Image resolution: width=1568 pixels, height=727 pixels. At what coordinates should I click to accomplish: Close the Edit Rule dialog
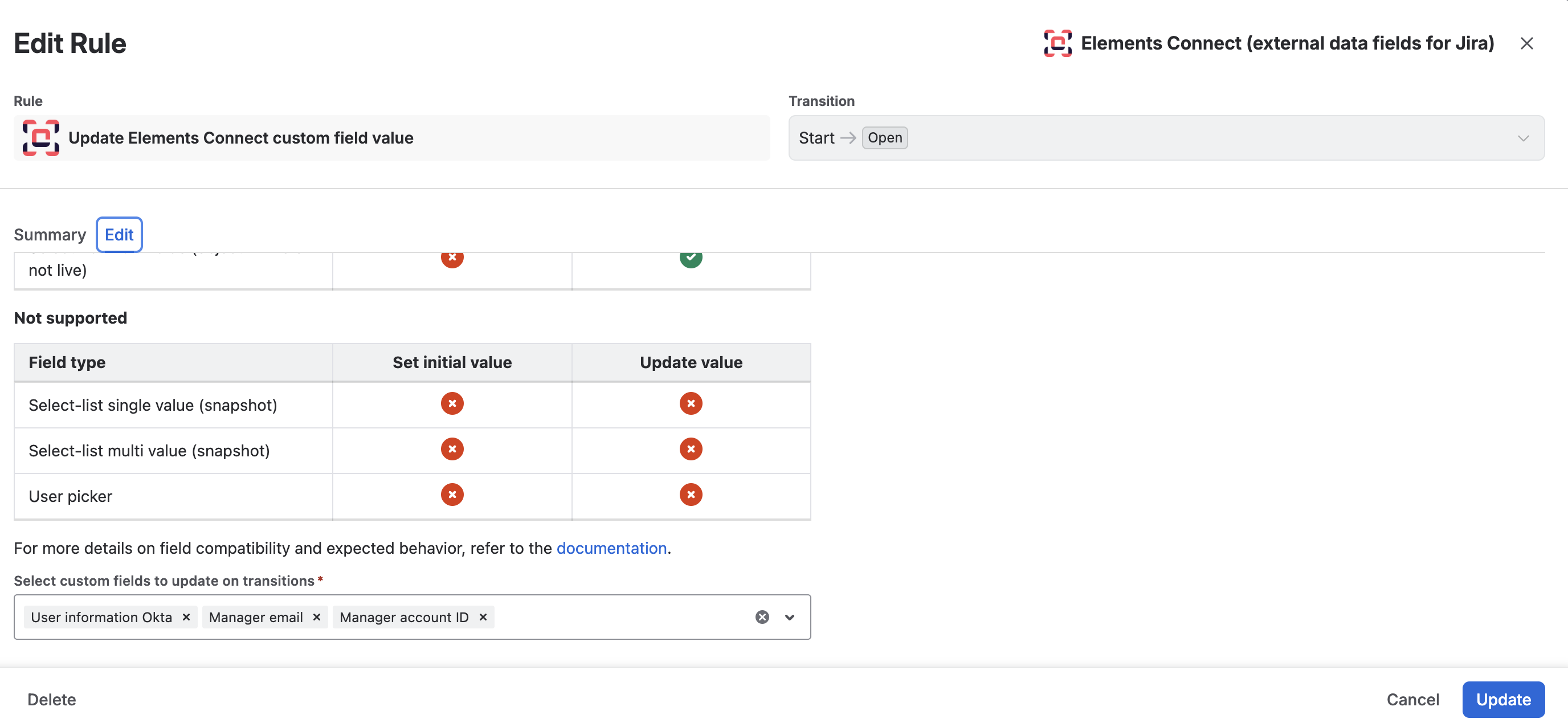click(x=1526, y=43)
